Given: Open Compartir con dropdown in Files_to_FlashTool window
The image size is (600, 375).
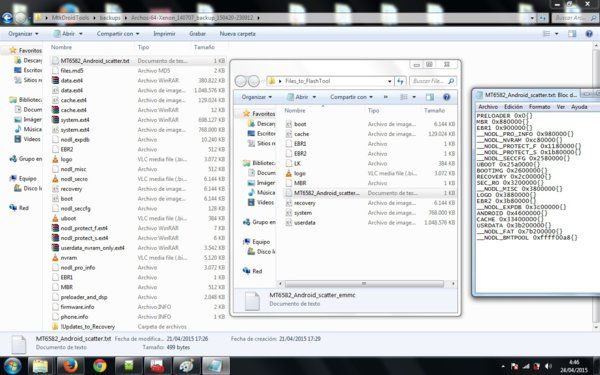Looking at the screenshot, I should 351,97.
